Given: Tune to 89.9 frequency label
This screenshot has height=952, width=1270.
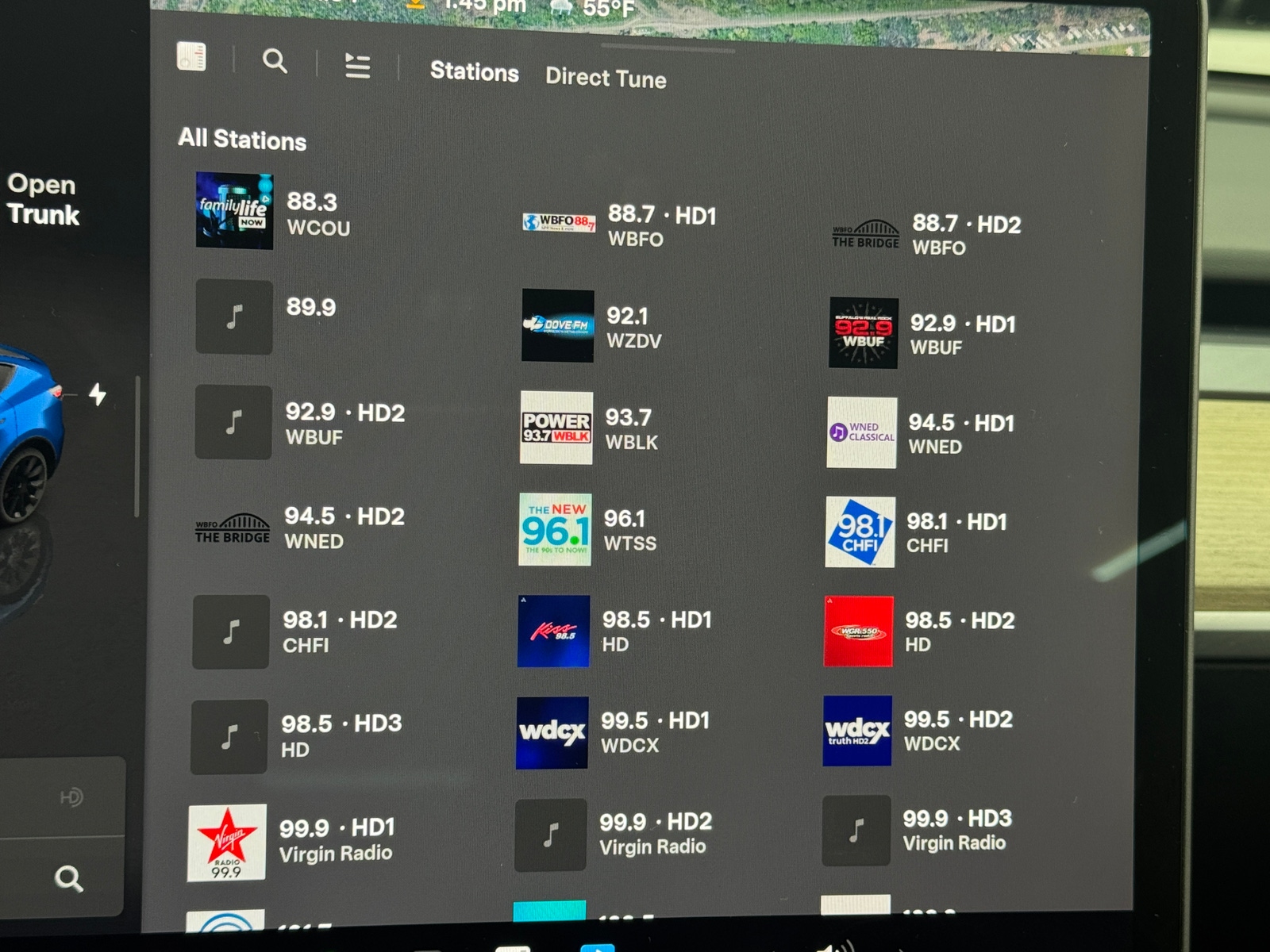Looking at the screenshot, I should [311, 307].
